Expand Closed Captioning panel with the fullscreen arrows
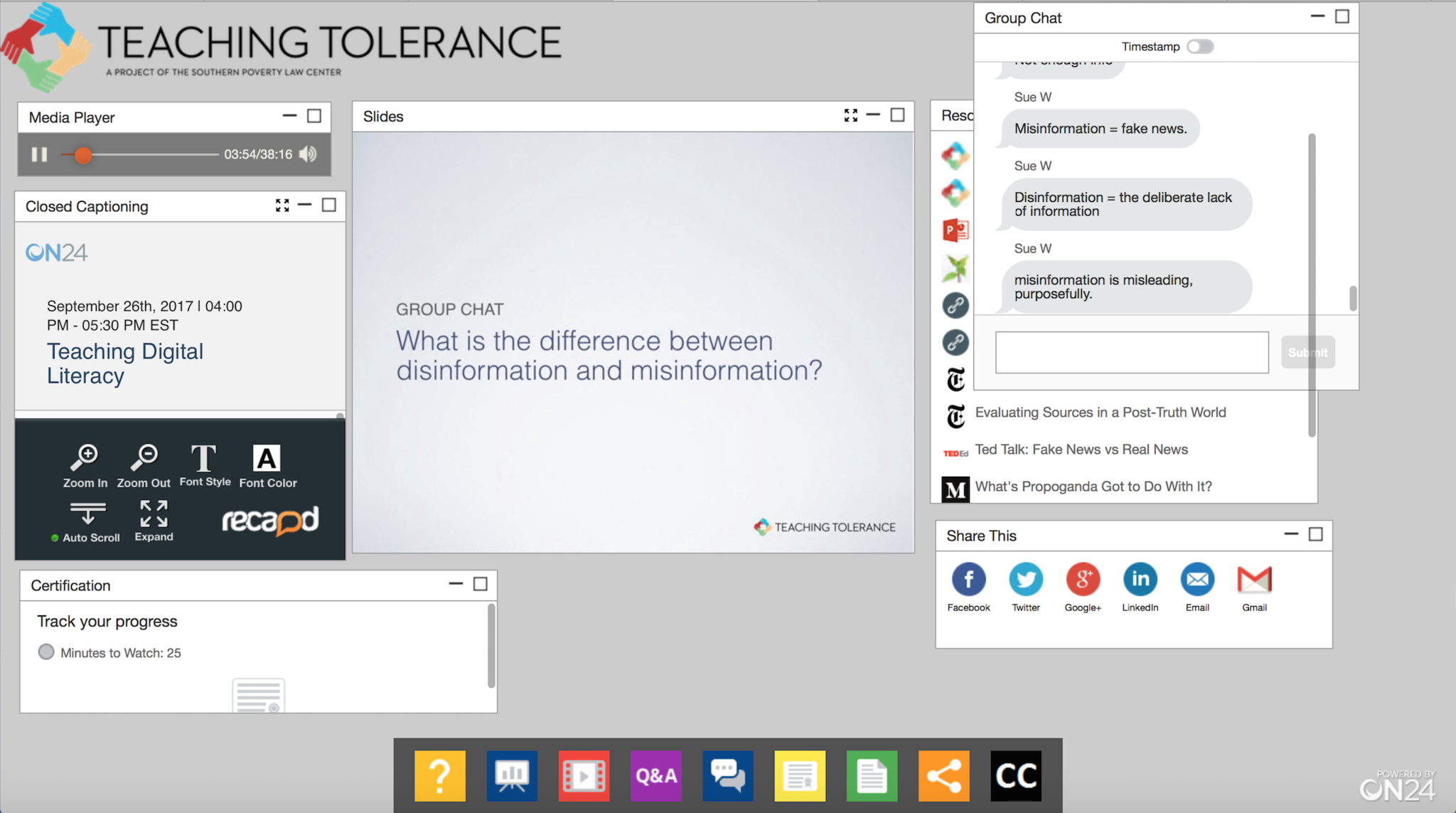This screenshot has height=813, width=1456. (x=282, y=206)
